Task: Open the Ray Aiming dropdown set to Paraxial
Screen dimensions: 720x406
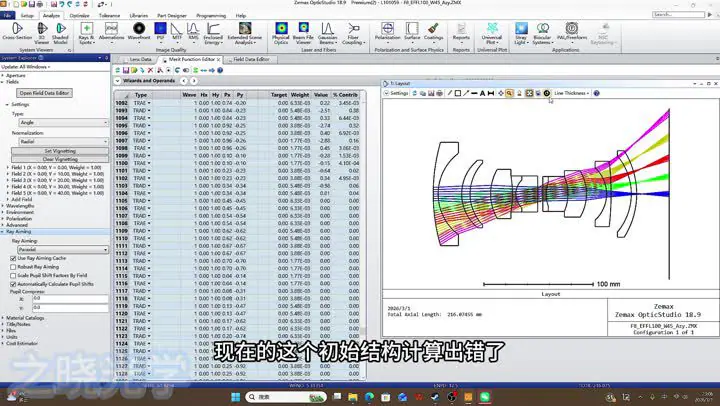Action: 63,249
